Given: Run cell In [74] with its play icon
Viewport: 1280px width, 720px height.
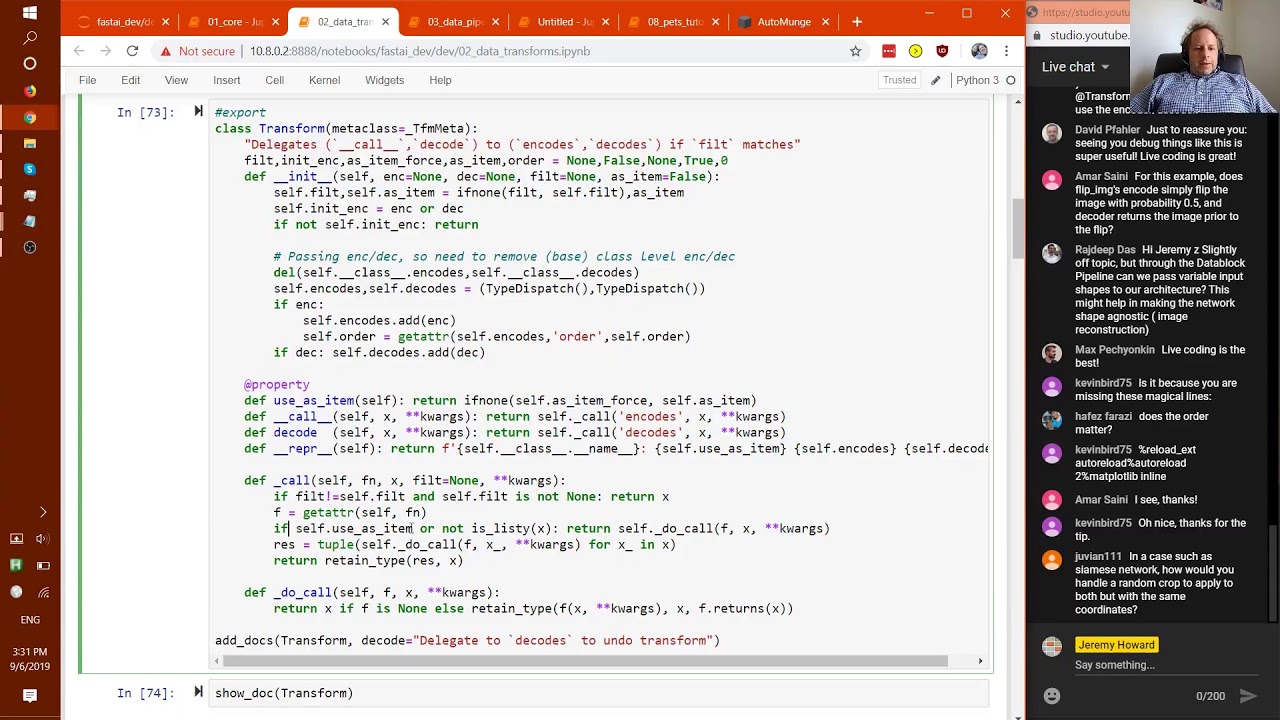Looking at the screenshot, I should pos(198,692).
